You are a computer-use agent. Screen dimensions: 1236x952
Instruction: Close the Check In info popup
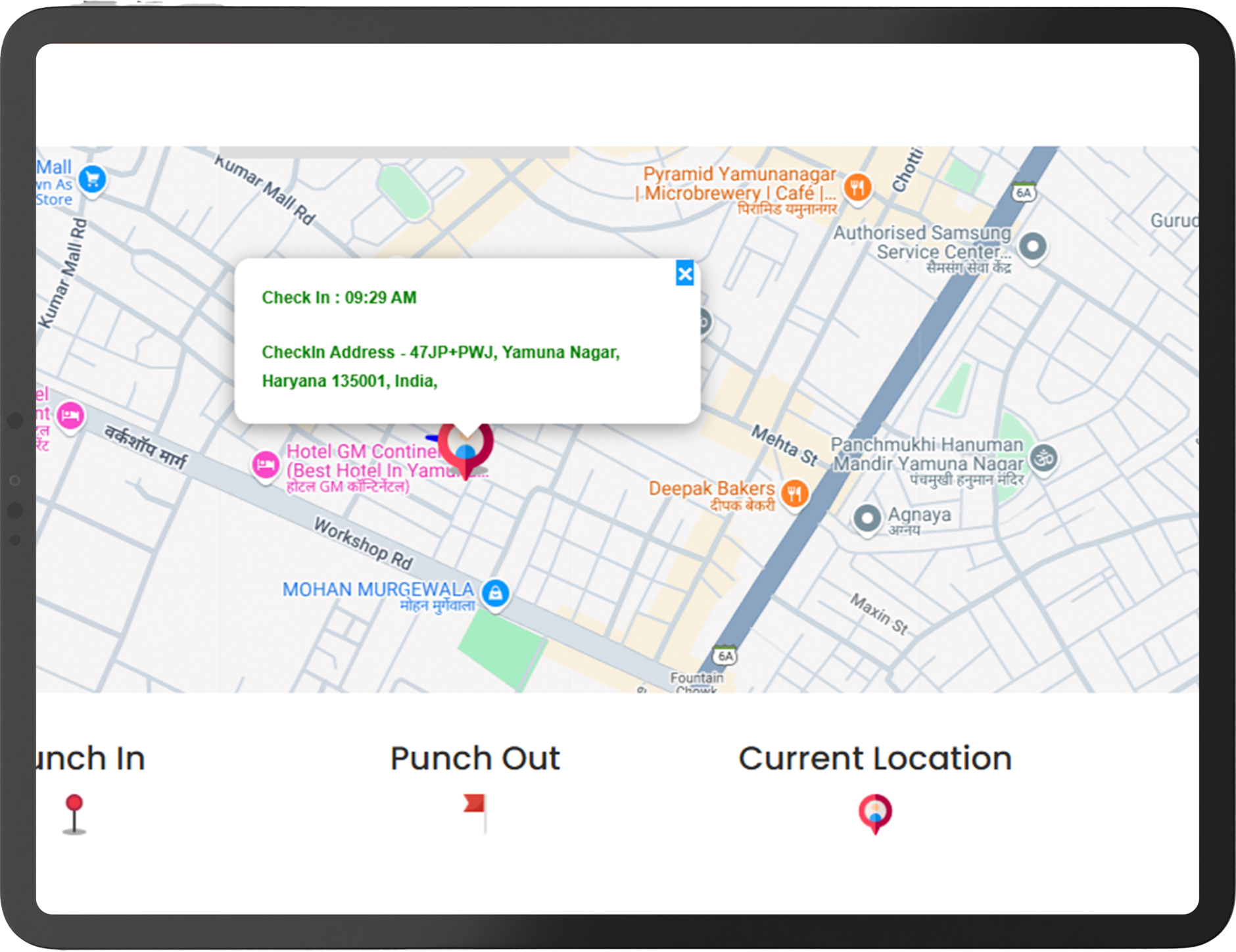(x=684, y=274)
